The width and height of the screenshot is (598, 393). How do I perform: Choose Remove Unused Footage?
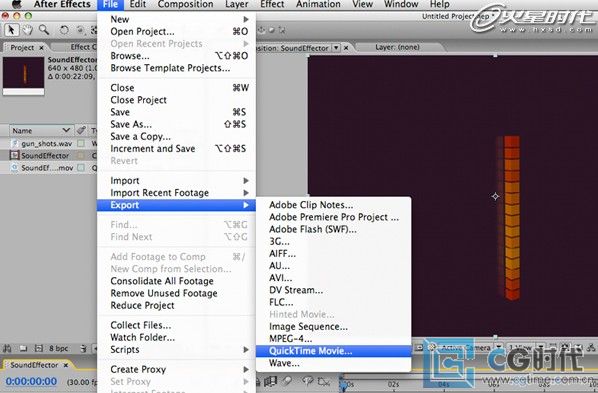(x=177, y=293)
